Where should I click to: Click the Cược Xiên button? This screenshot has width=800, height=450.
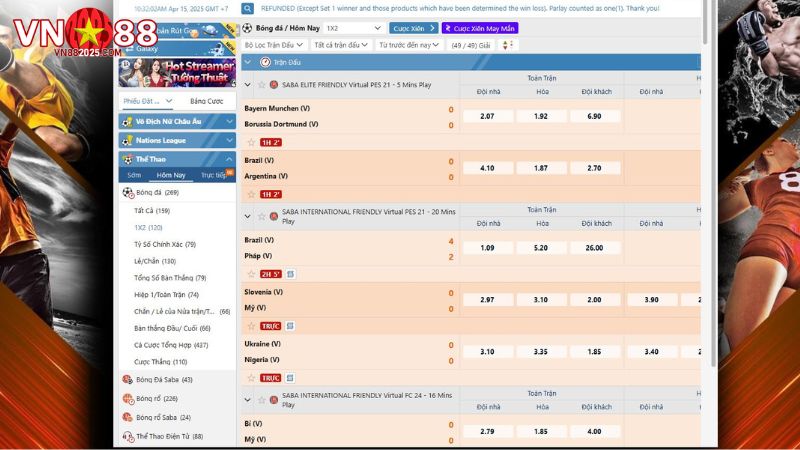[414, 28]
